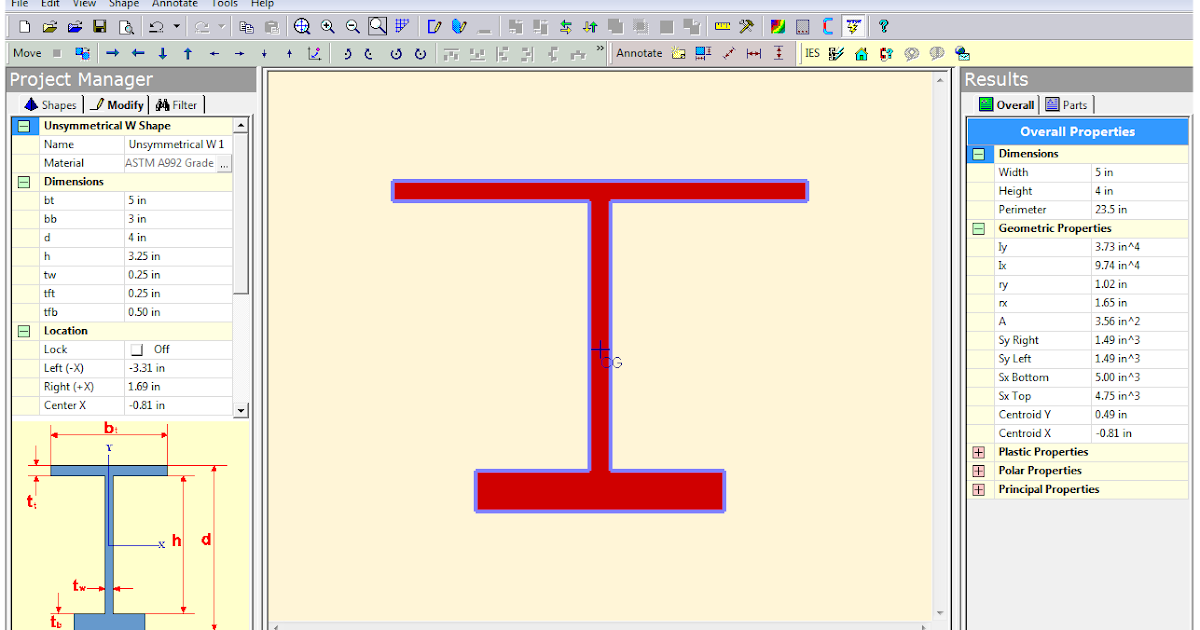Click the Save icon
Viewport: 1200px width, 630px height.
[99, 27]
